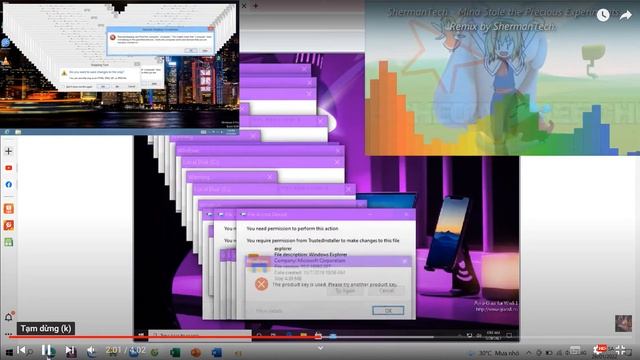640x360 pixels.
Task: Mute the video with the speaker icon
Action: click(91, 351)
